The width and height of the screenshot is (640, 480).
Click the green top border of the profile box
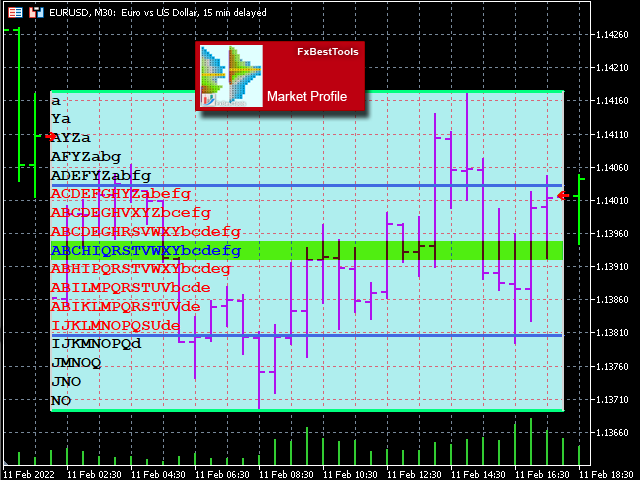(x=307, y=92)
